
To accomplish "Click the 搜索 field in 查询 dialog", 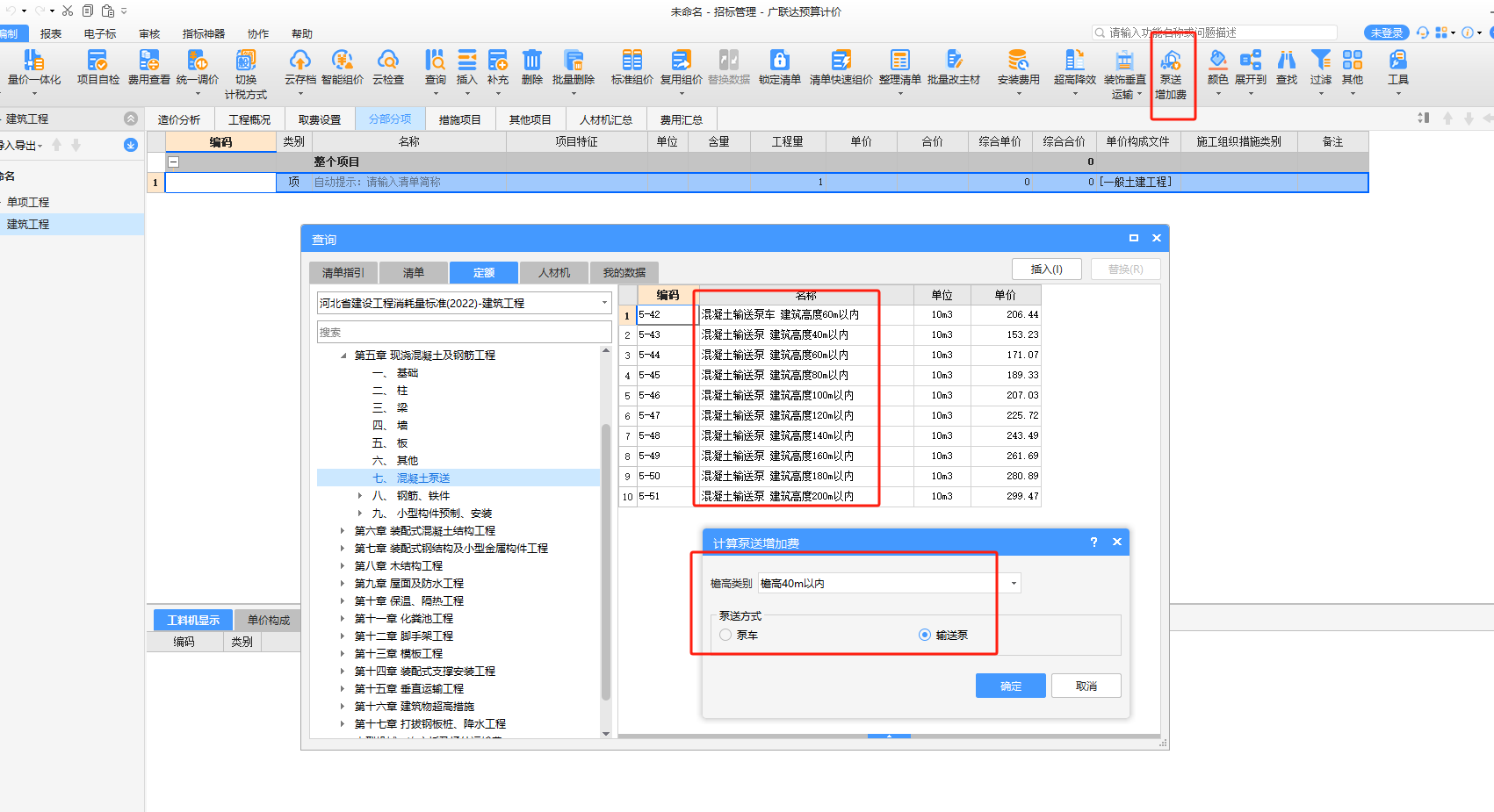I will (x=465, y=332).
